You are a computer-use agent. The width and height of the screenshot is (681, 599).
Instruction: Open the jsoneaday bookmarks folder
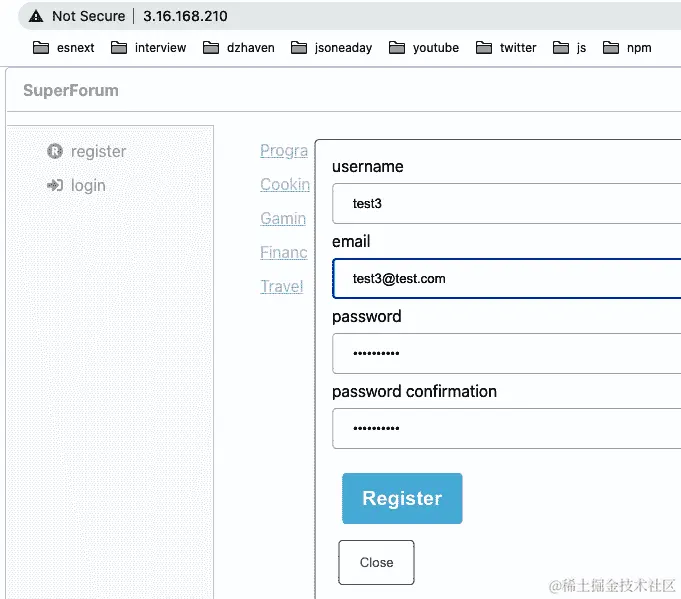[x=331, y=48]
